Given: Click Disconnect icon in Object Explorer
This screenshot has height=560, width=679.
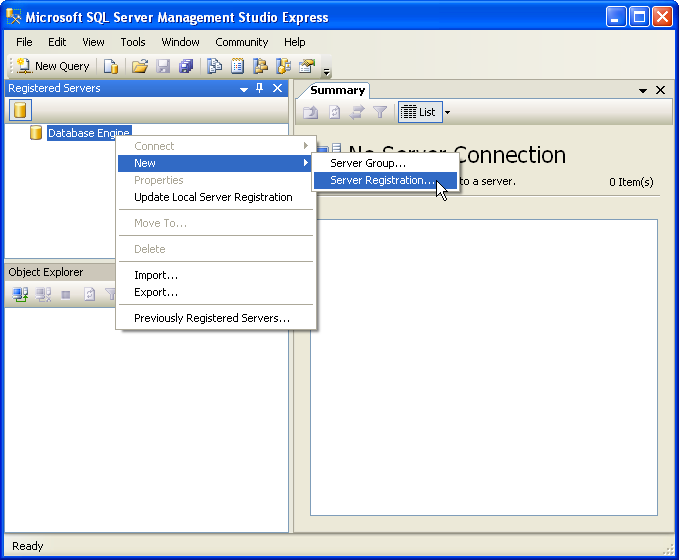Looking at the screenshot, I should [43, 295].
